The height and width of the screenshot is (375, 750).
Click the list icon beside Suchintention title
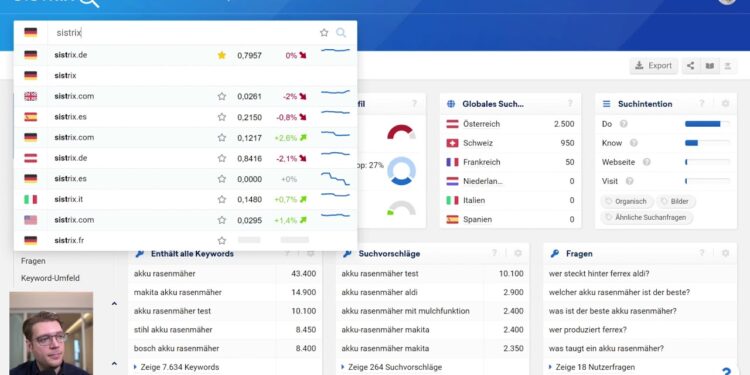pyautogui.click(x=607, y=104)
